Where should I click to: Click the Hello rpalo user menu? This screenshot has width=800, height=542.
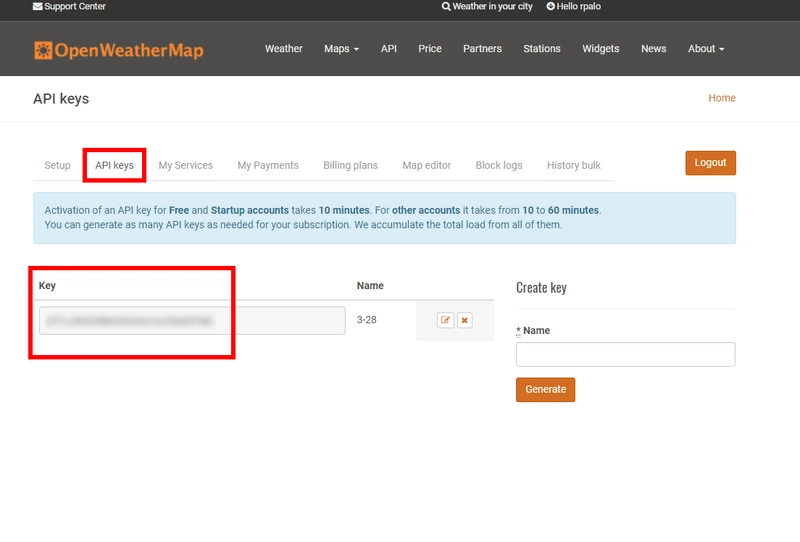[573, 6]
